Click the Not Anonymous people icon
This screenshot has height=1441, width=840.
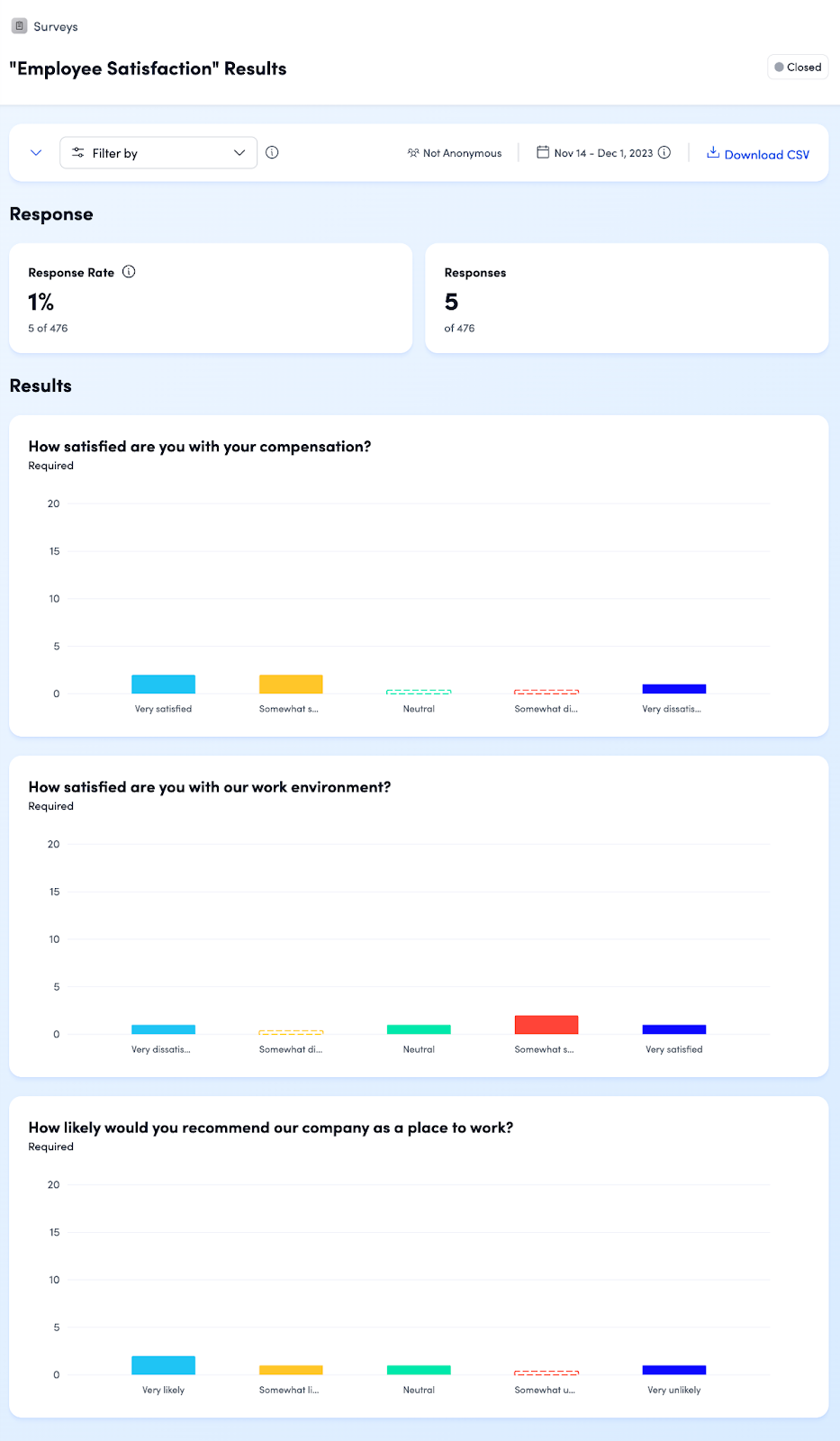click(x=413, y=153)
